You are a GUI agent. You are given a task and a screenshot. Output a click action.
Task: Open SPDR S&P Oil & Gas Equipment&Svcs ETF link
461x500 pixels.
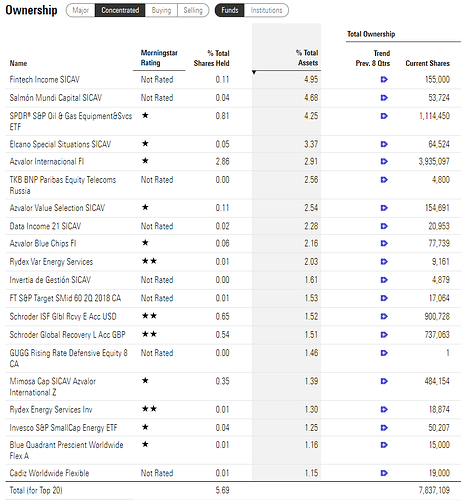[71, 121]
